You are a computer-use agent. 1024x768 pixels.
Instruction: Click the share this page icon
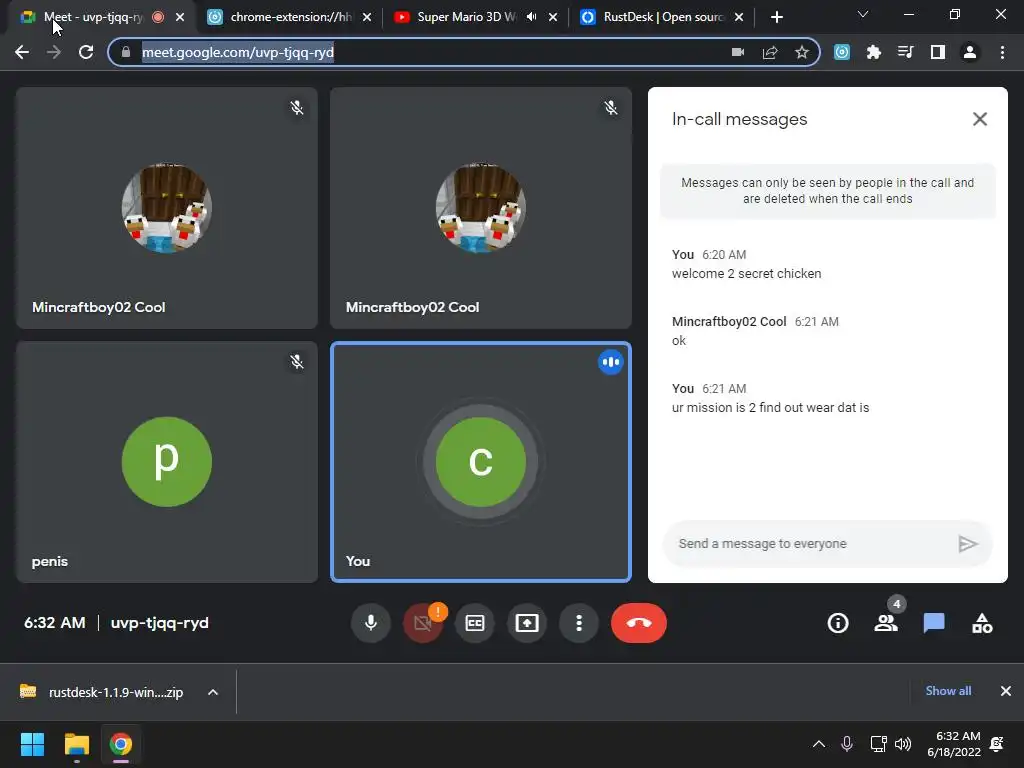click(770, 52)
